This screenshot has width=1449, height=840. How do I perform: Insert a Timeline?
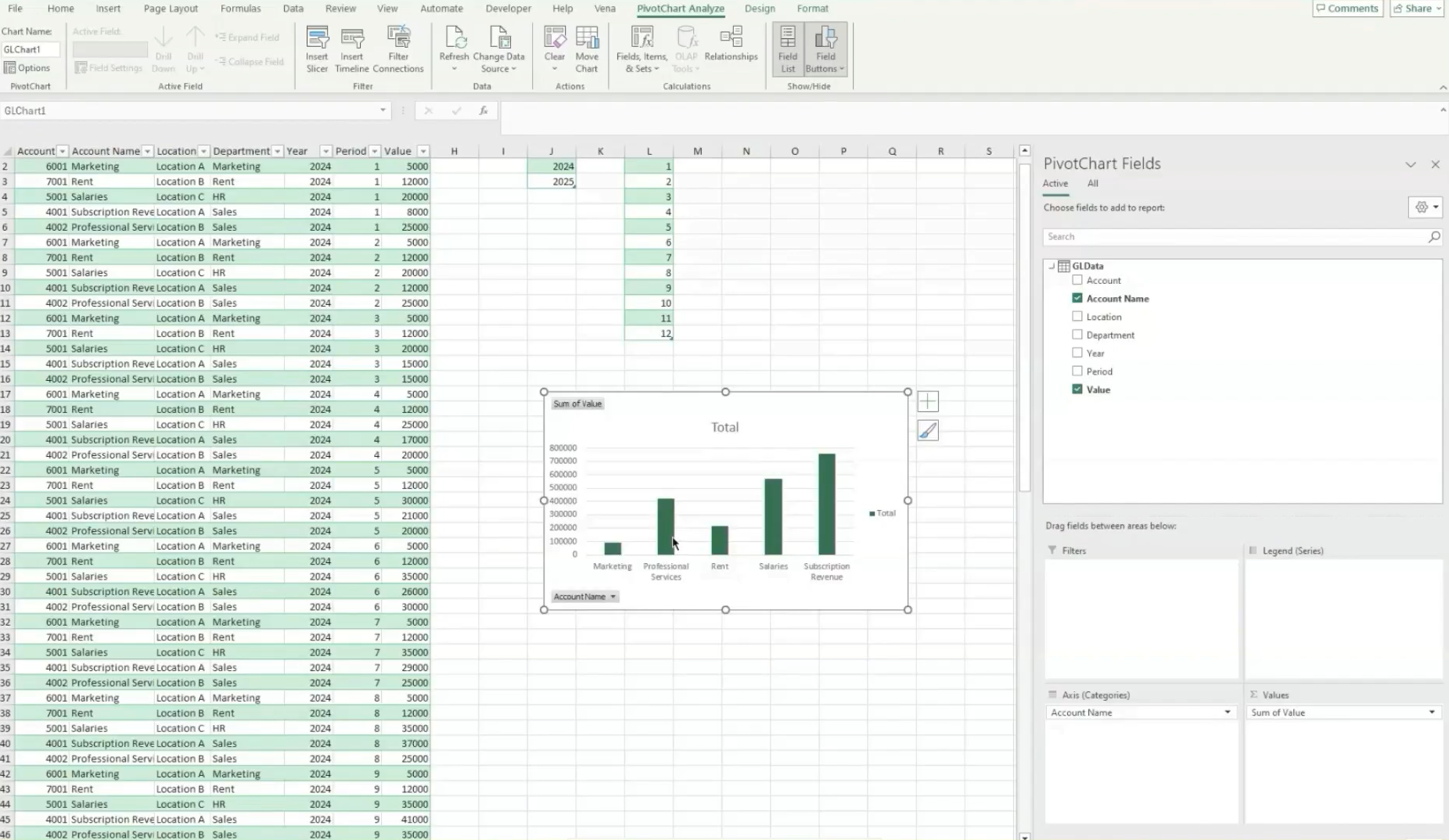(351, 49)
